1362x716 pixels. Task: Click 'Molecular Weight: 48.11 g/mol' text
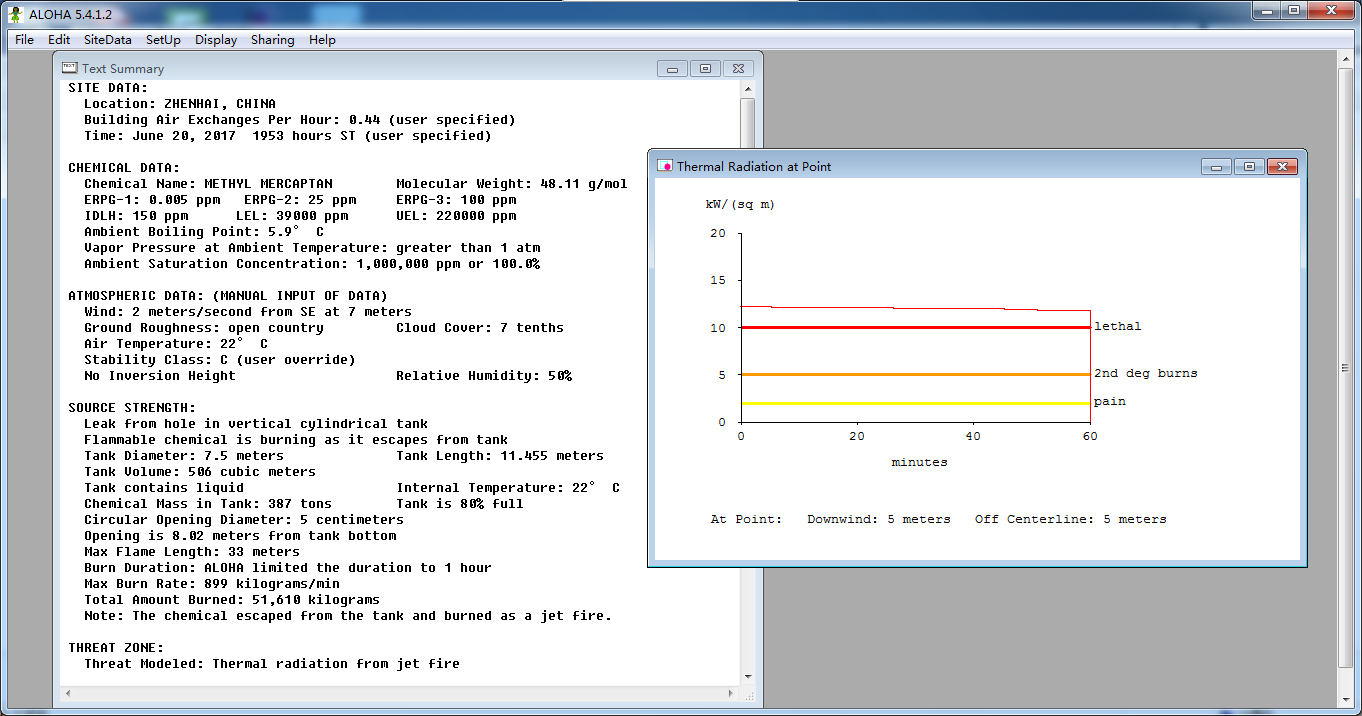tap(512, 184)
